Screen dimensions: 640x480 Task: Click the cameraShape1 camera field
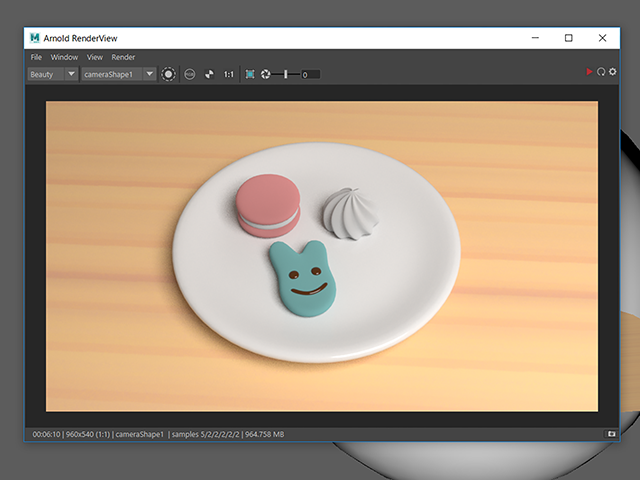pos(112,74)
